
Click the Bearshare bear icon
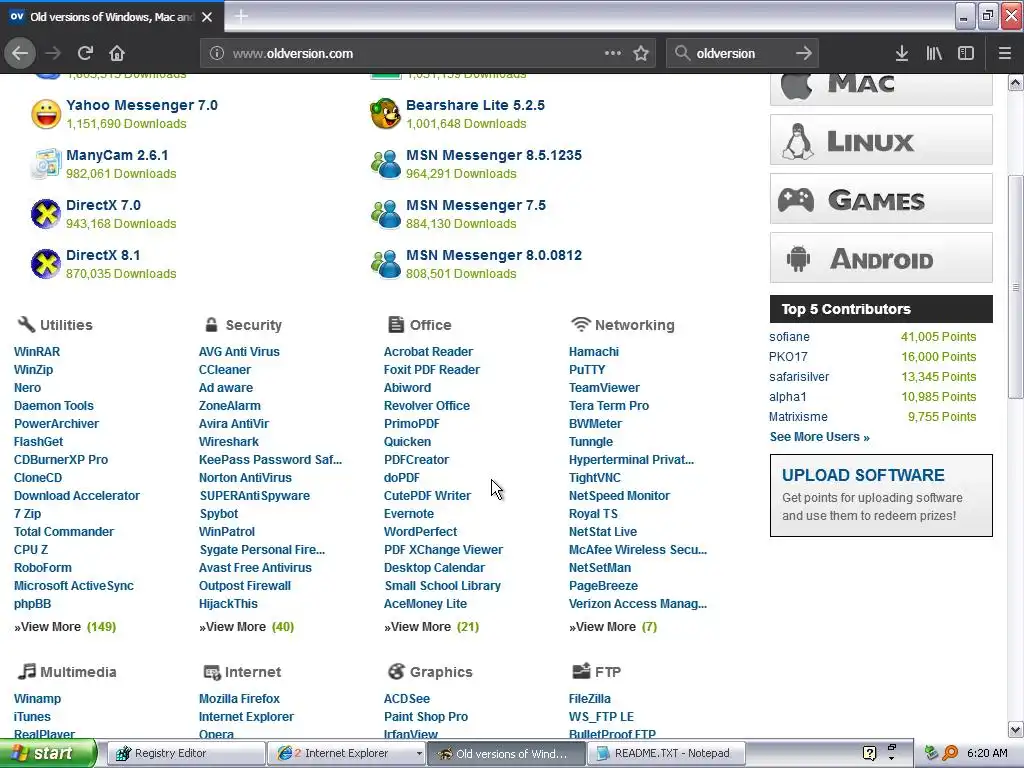click(x=385, y=114)
